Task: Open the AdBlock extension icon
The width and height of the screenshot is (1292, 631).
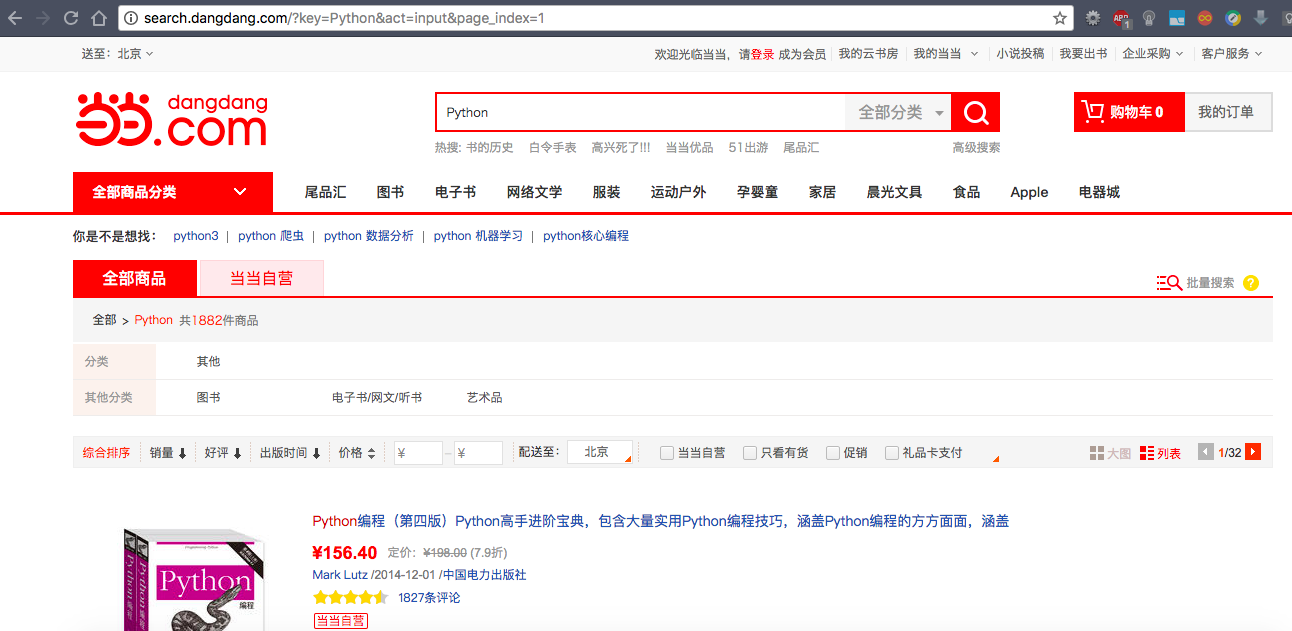Action: pos(1122,18)
